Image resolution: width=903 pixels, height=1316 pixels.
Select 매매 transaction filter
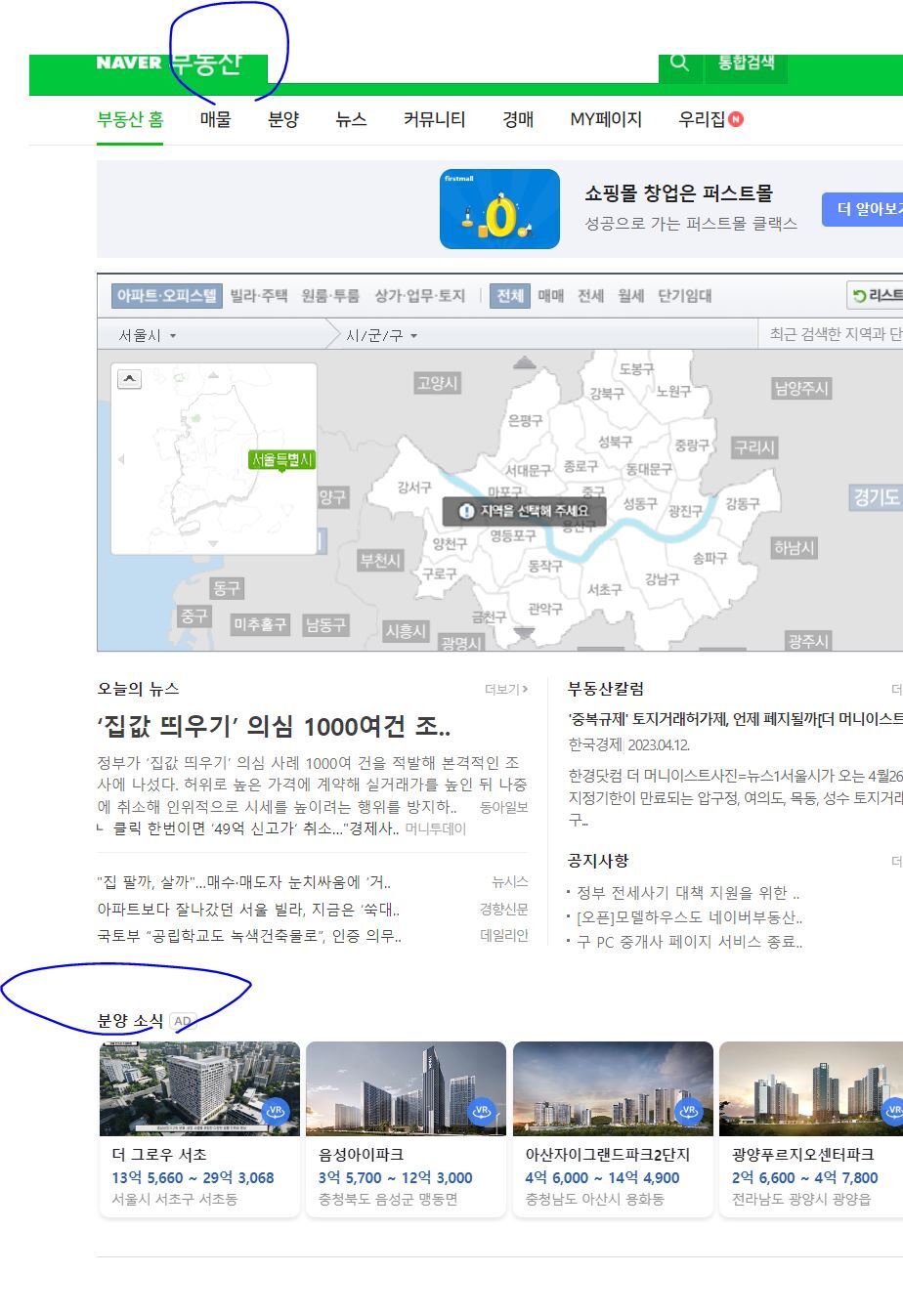click(551, 295)
